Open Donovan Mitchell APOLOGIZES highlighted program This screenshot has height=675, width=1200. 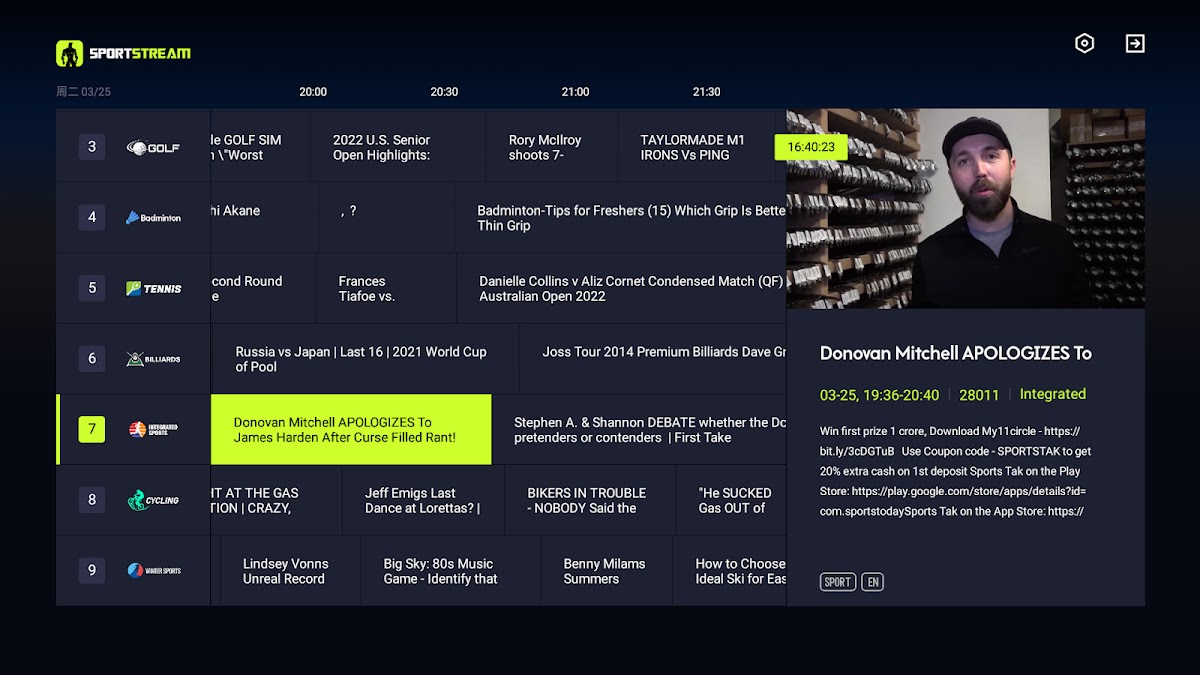[350, 430]
